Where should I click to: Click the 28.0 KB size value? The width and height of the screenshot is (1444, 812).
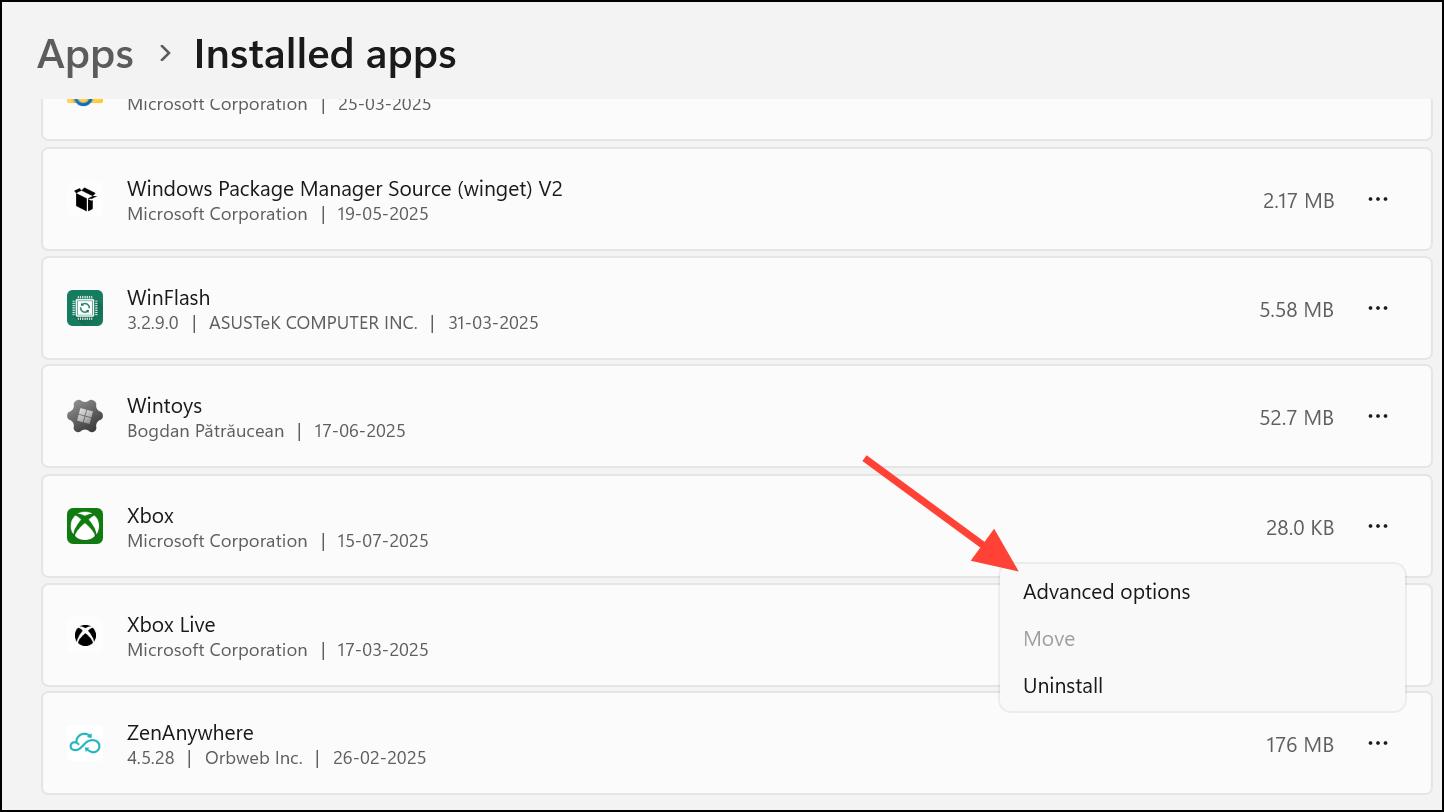1300,528
